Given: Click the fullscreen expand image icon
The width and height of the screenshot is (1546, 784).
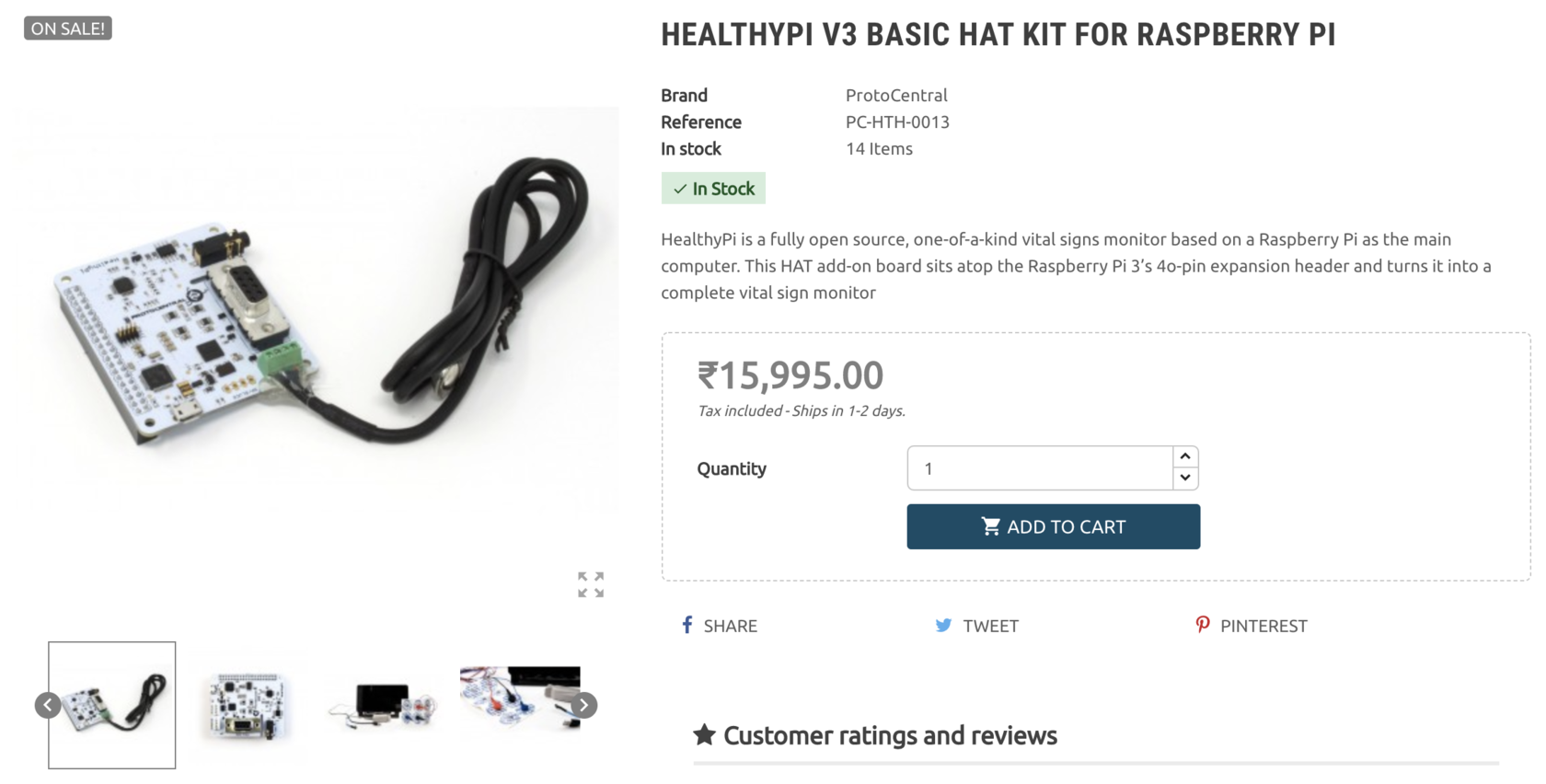Looking at the screenshot, I should [591, 584].
